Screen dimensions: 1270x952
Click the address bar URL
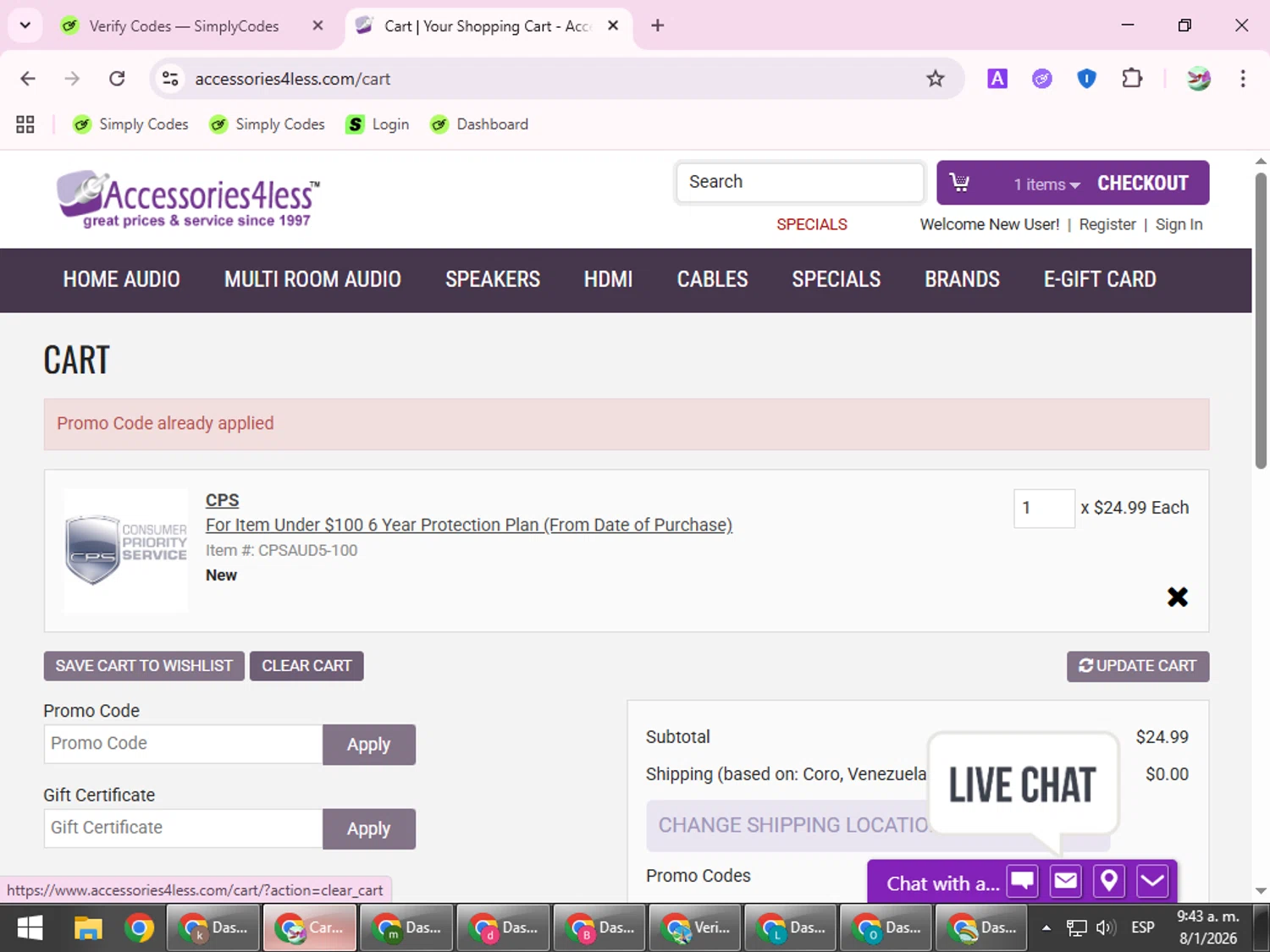[x=292, y=79]
